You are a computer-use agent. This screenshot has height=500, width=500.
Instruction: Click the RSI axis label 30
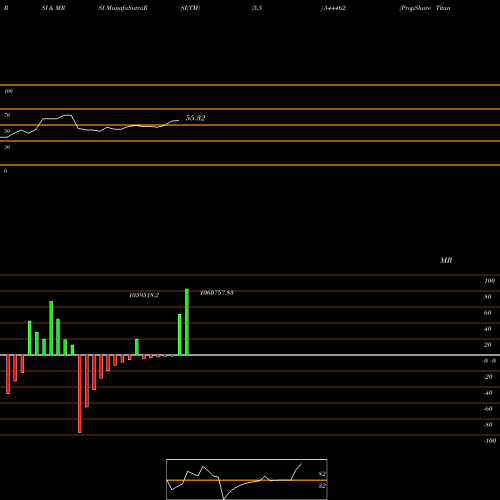[7, 147]
